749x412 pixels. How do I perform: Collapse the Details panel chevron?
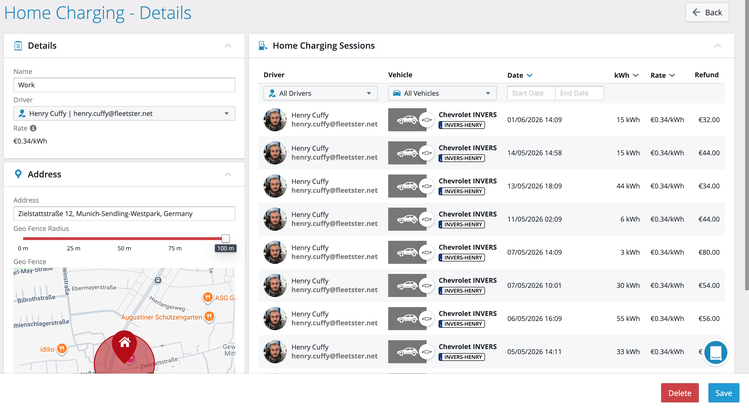pos(228,46)
